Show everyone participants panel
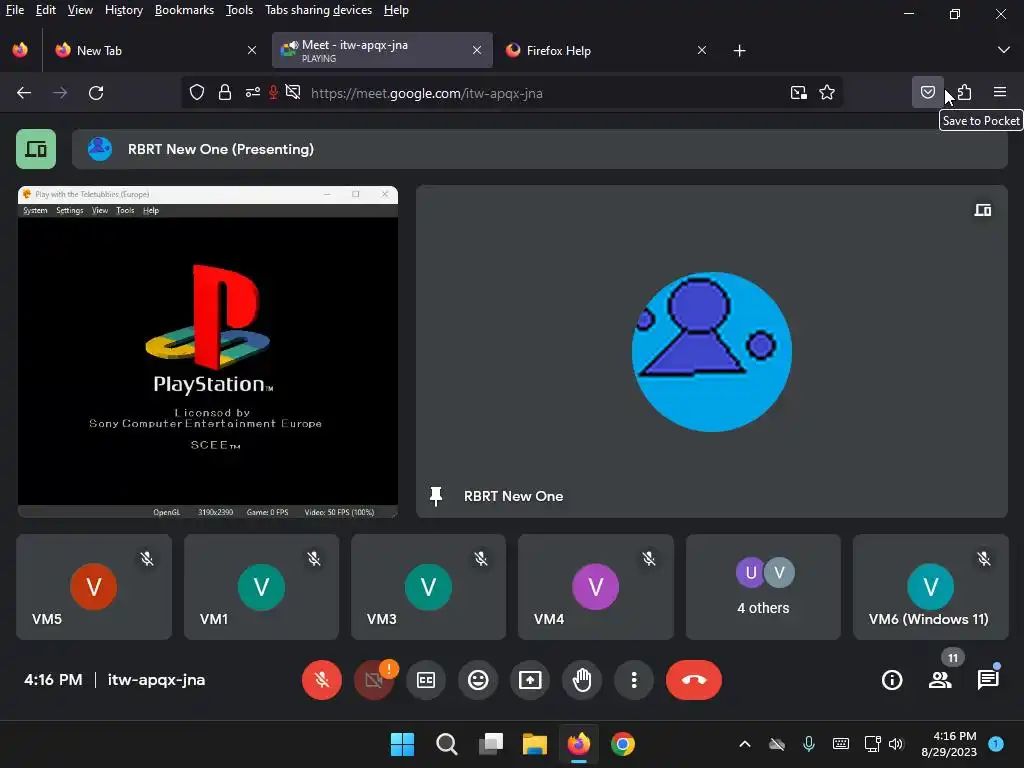 940,680
